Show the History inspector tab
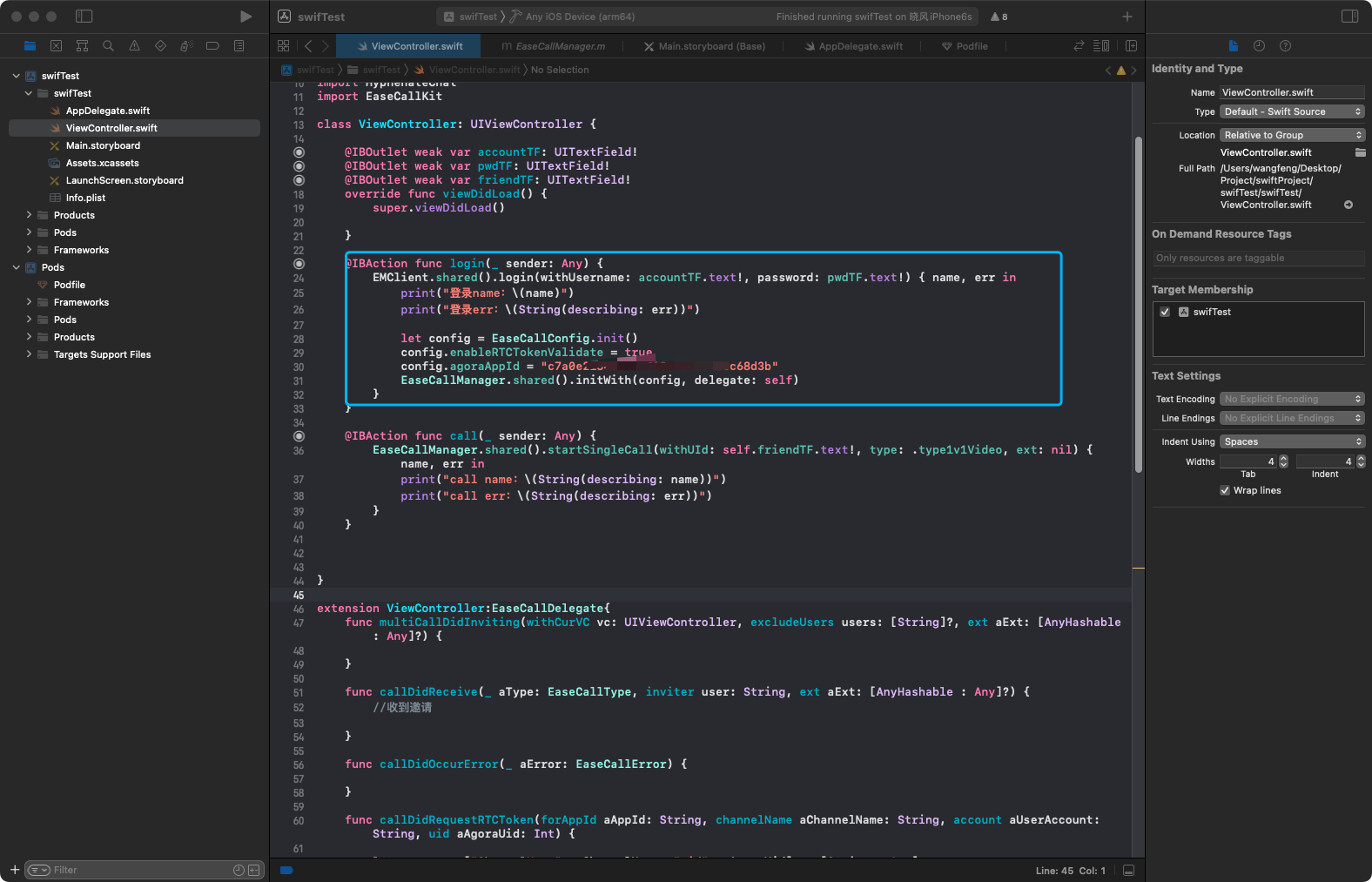1372x882 pixels. click(x=1259, y=45)
